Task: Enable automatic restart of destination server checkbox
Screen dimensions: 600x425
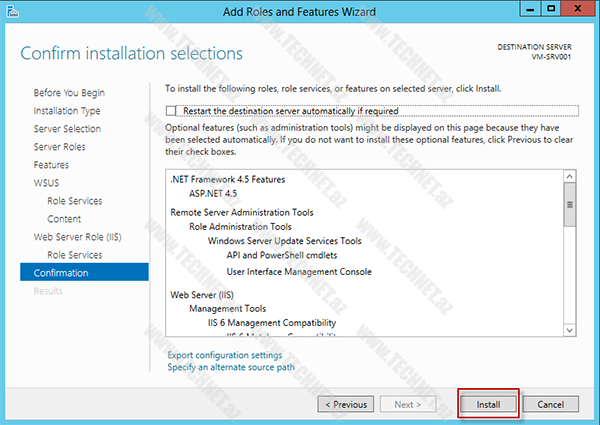Action: click(x=171, y=111)
